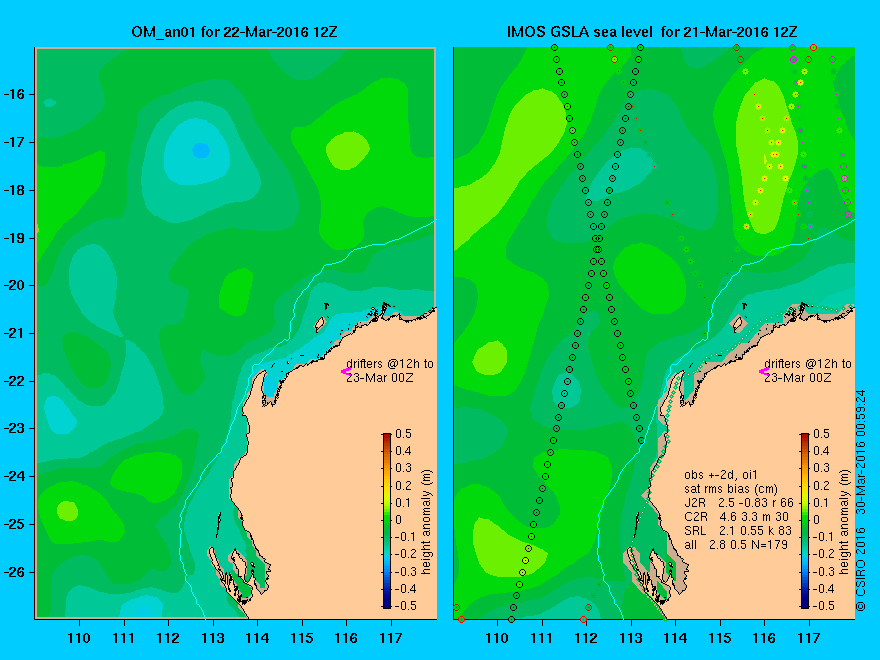Click longitude label 113 under left map
Viewport: 880px width, 660px height.
pos(213,638)
